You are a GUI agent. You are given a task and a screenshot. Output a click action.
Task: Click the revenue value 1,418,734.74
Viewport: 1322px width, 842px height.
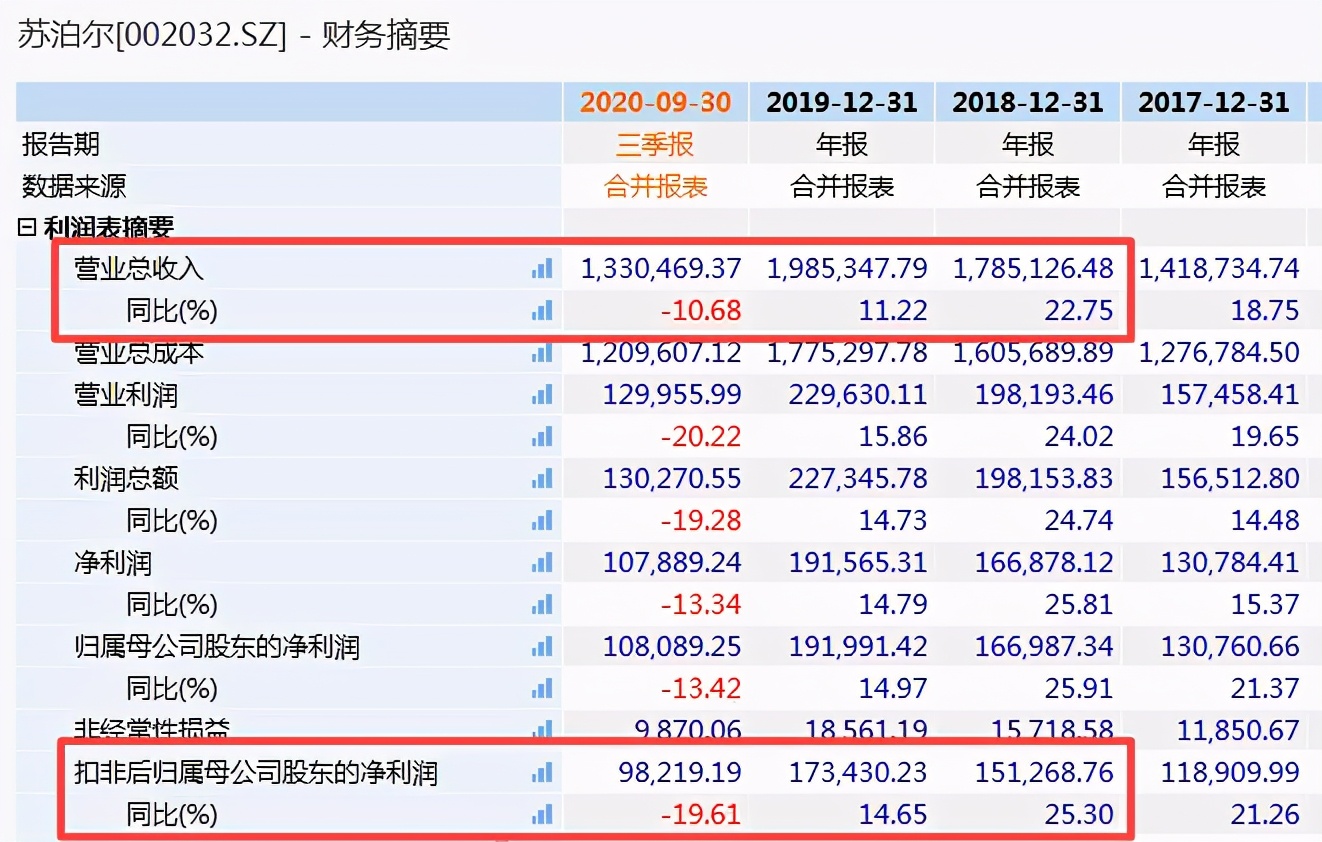(1220, 269)
